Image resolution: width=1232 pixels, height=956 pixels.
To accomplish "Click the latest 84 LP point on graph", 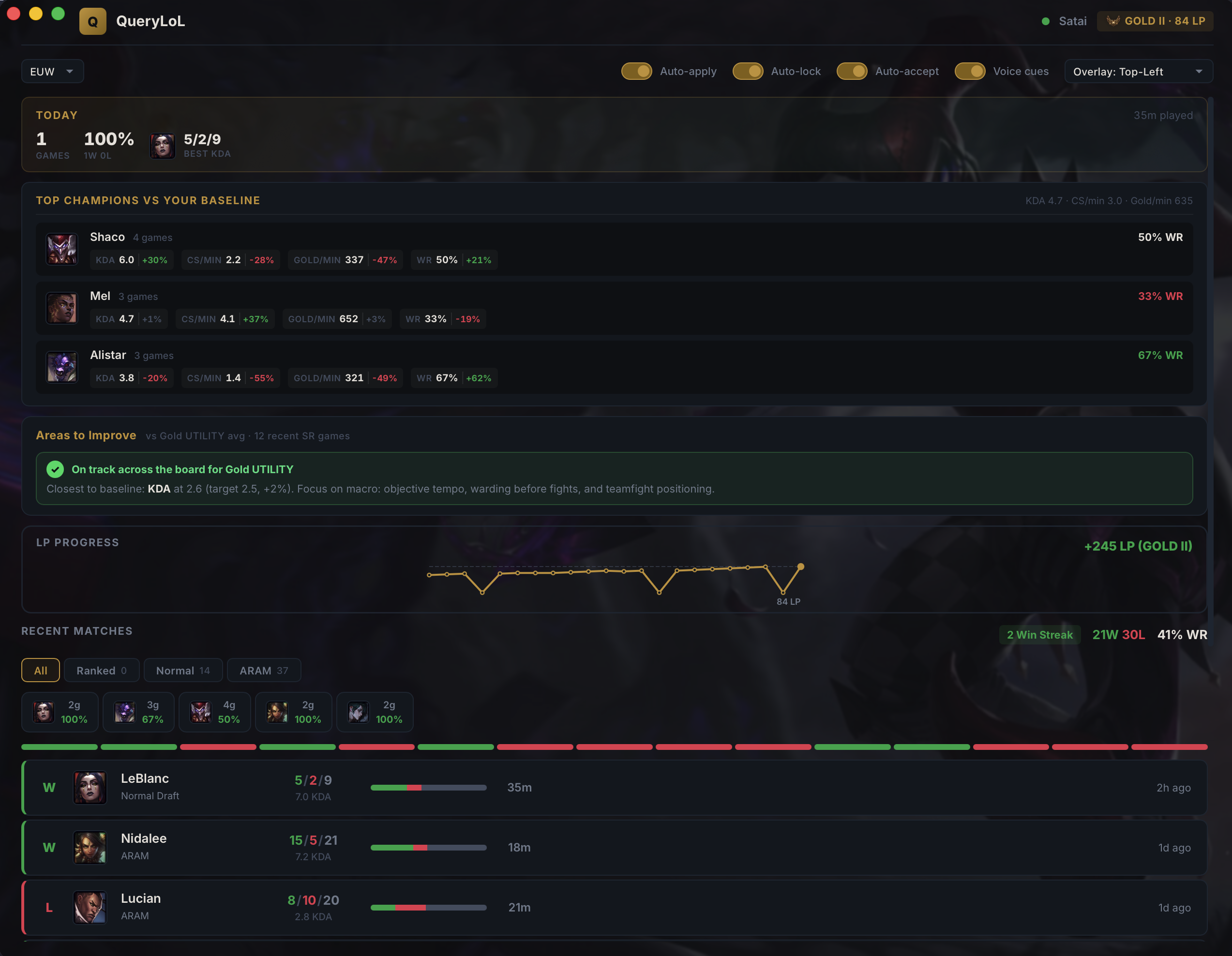I will tap(800, 566).
